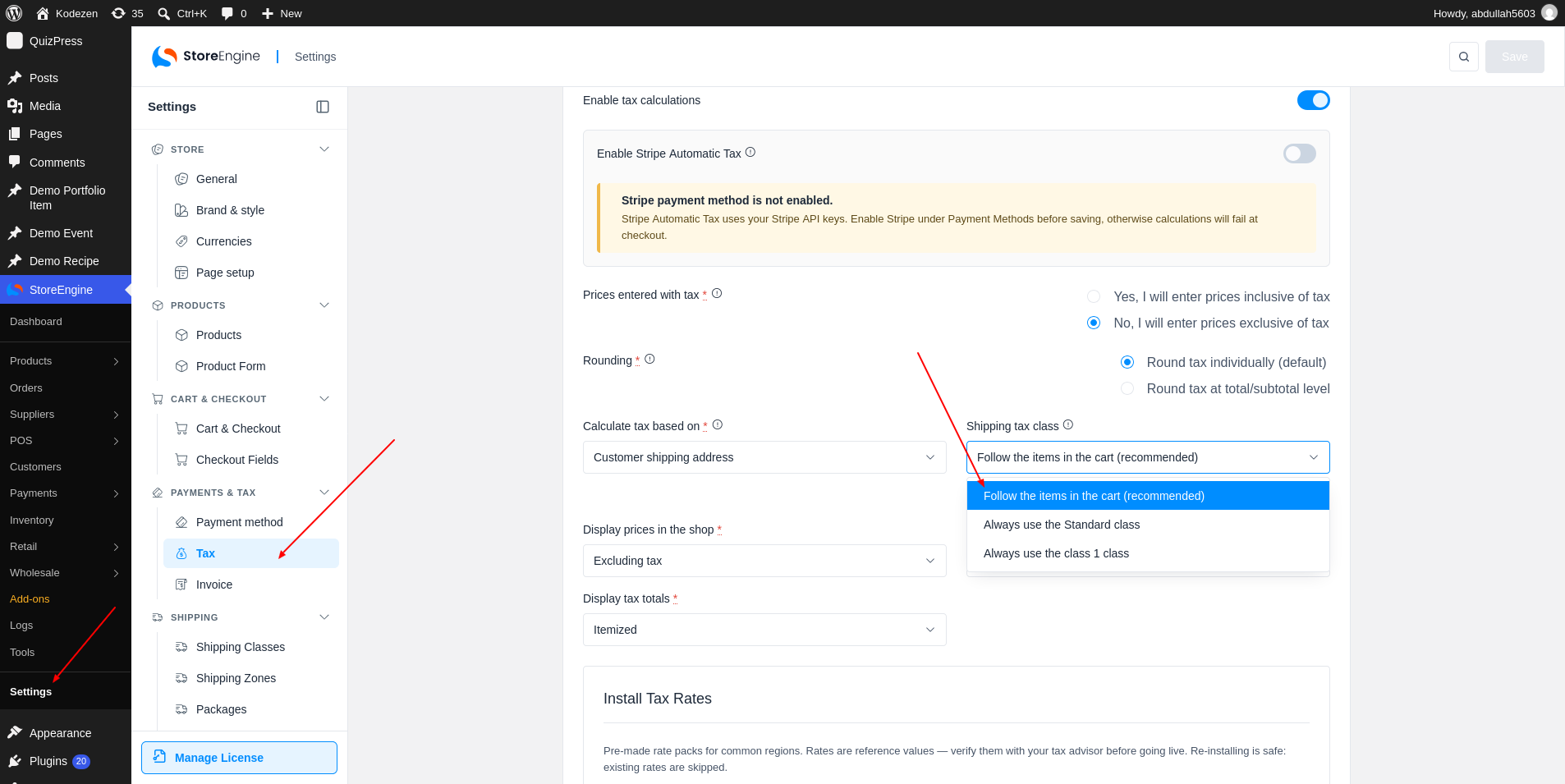Click the Plugins icon in the WordPress menu
The height and width of the screenshot is (784, 1565).
15,761
